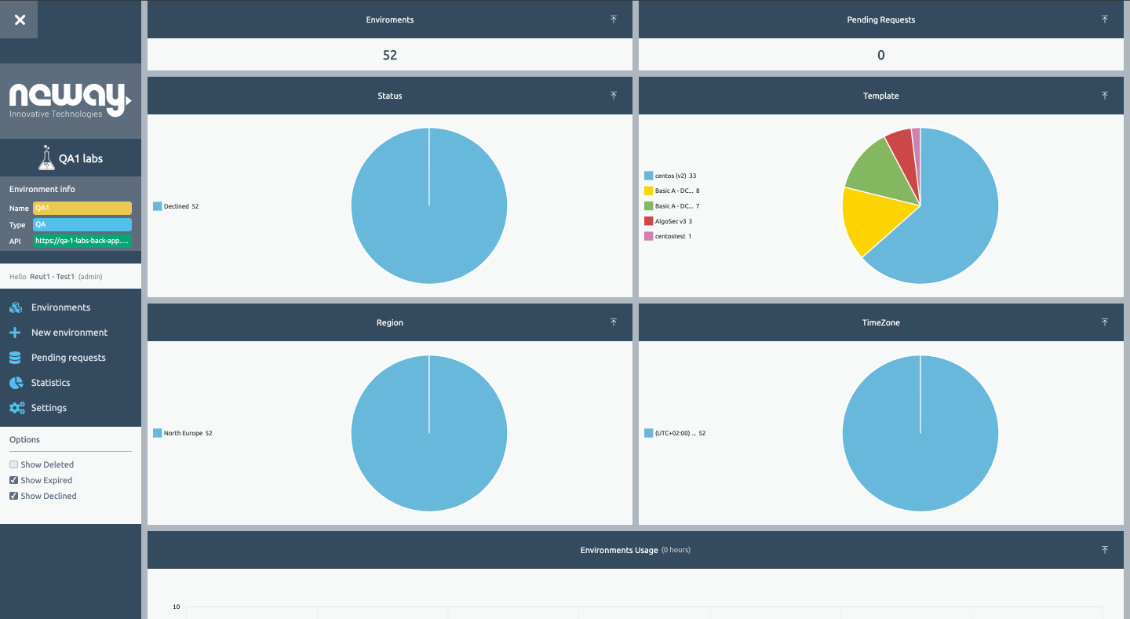The width and height of the screenshot is (1130, 619).
Task: Collapse the Status panel using its pin icon
Action: tap(613, 95)
